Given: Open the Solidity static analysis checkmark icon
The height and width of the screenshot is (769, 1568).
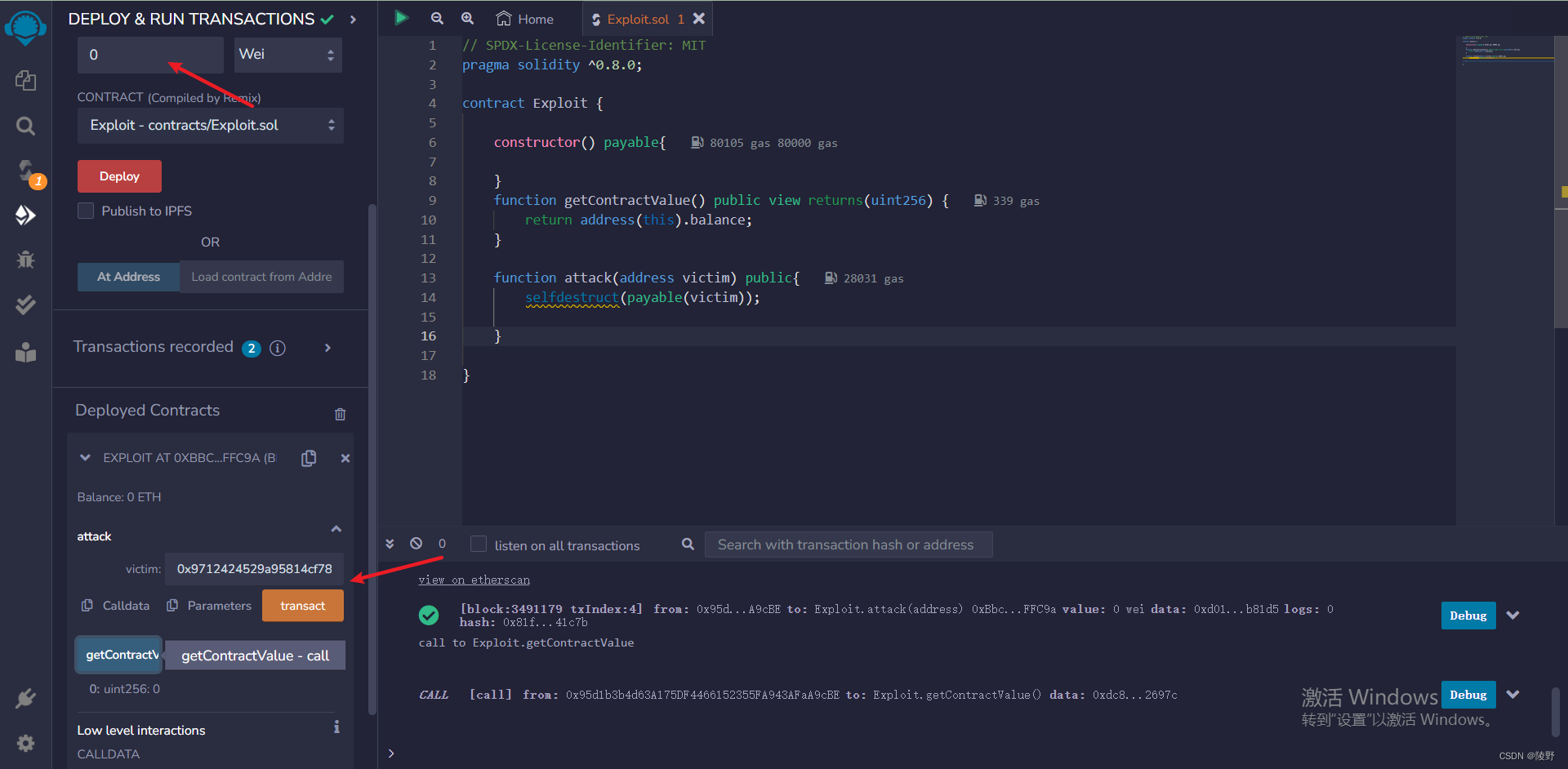Looking at the screenshot, I should coord(25,304).
